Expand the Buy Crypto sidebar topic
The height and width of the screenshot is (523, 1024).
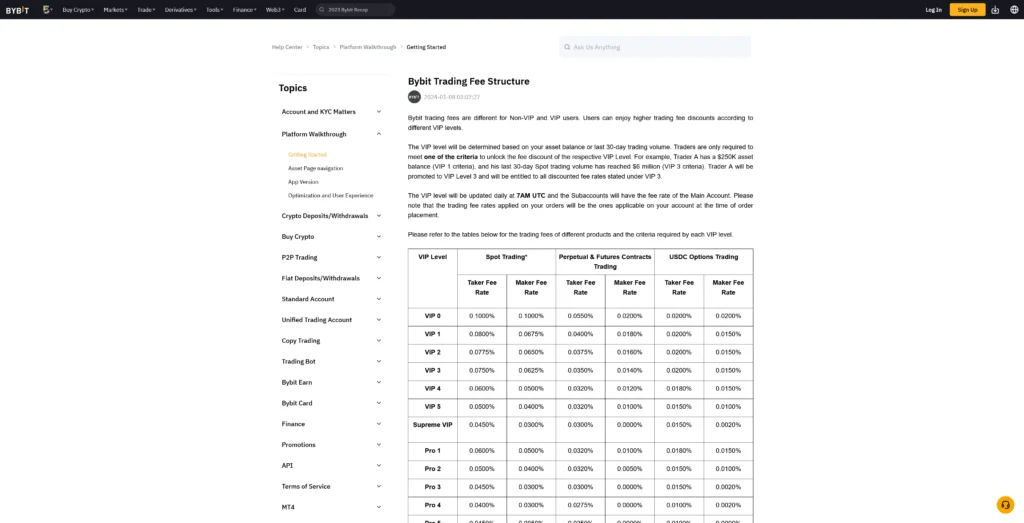pyautogui.click(x=331, y=236)
